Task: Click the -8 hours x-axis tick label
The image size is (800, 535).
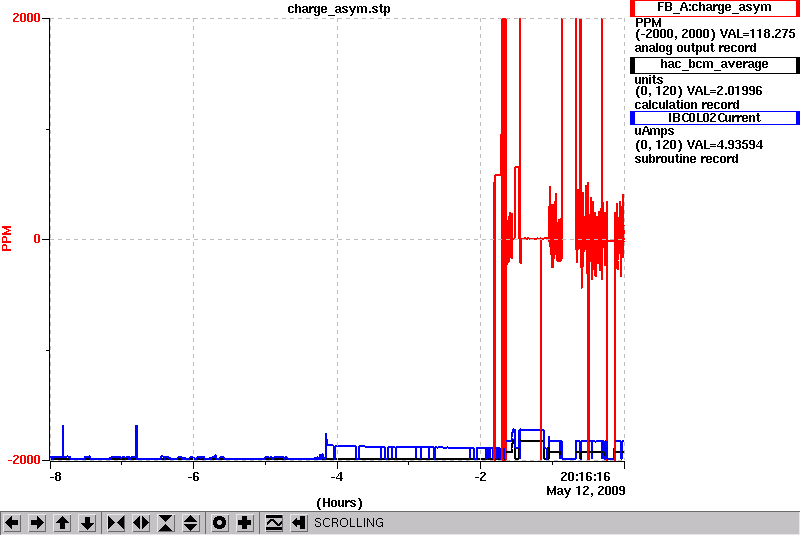Action: [x=55, y=477]
